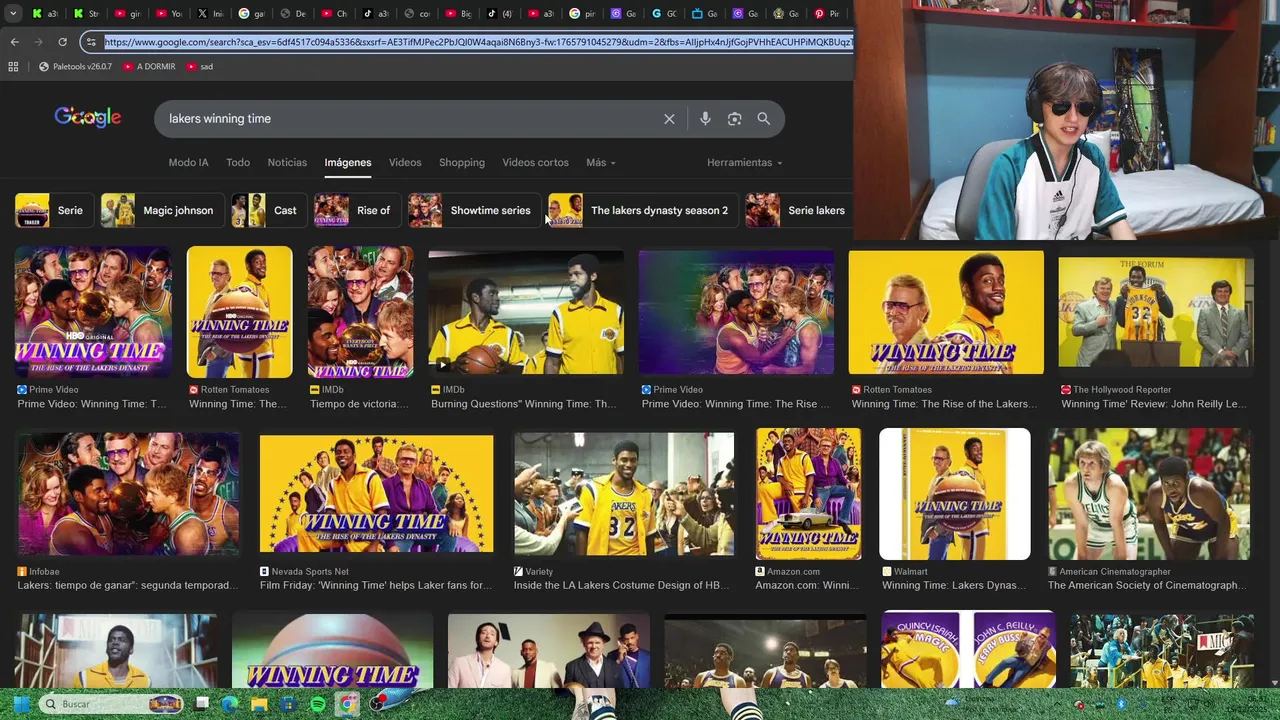Reload the page in the browser
The height and width of the screenshot is (720, 1280).
point(62,42)
